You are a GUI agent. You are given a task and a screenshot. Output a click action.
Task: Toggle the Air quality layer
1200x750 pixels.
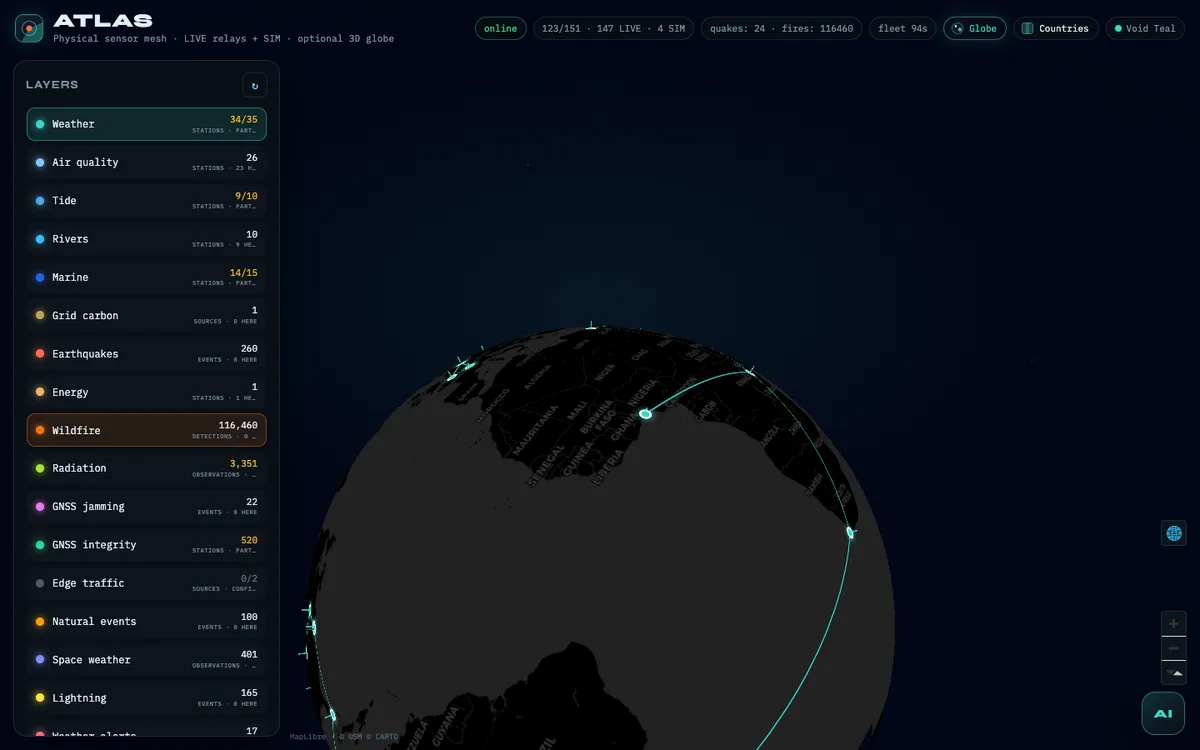[x=147, y=162]
